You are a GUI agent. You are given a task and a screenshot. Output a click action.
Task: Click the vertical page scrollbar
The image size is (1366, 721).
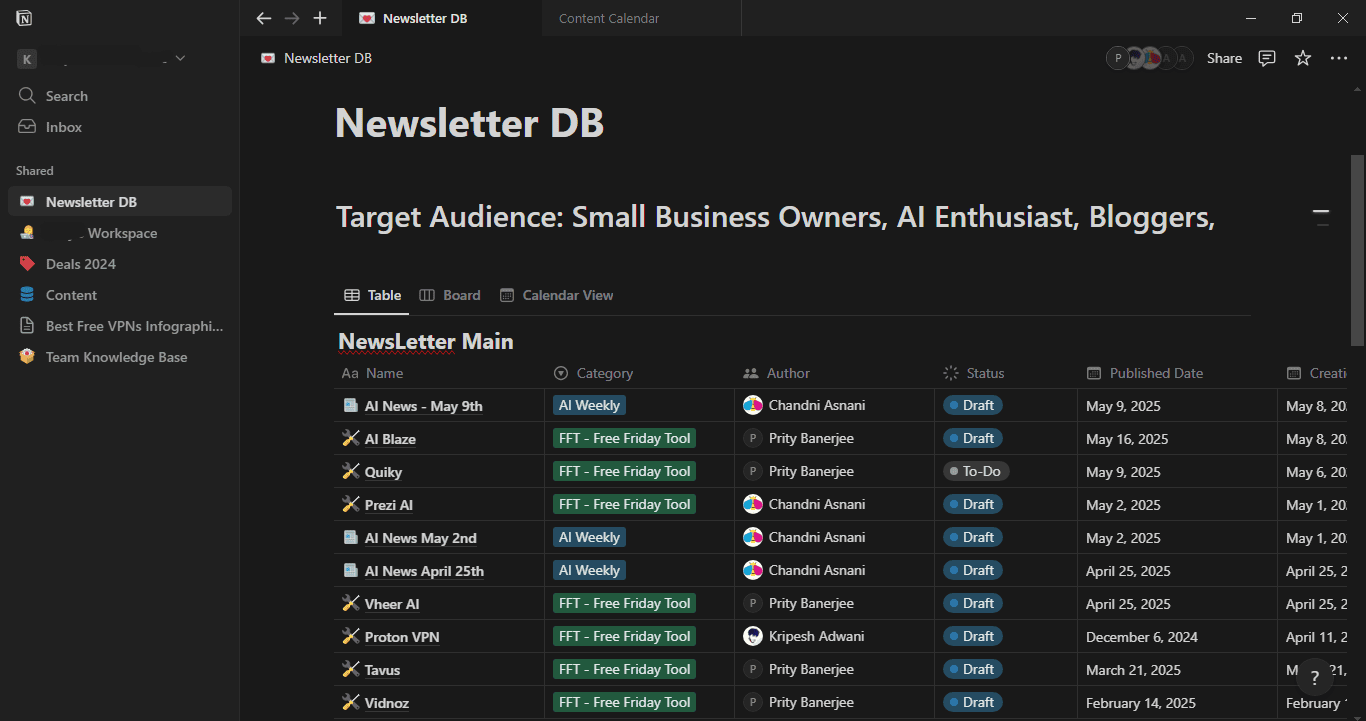click(1357, 250)
